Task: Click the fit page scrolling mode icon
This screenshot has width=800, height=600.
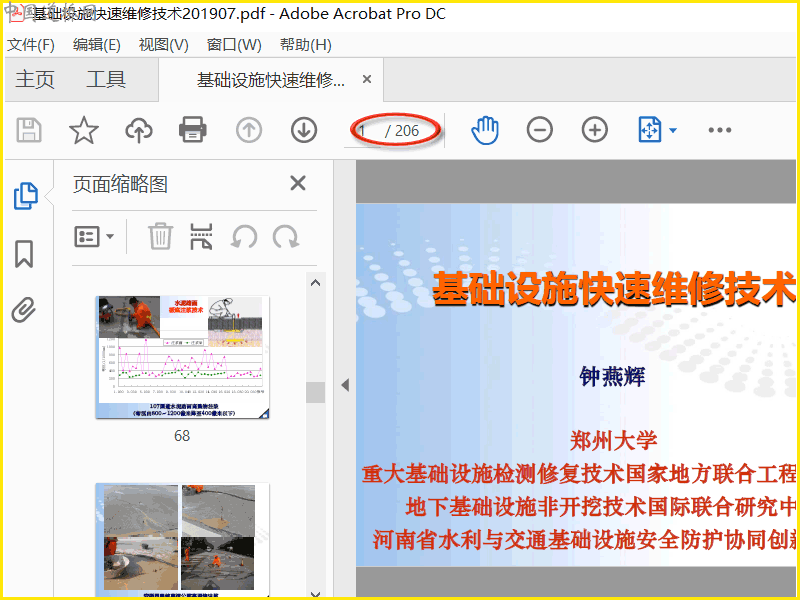Action: (x=650, y=130)
